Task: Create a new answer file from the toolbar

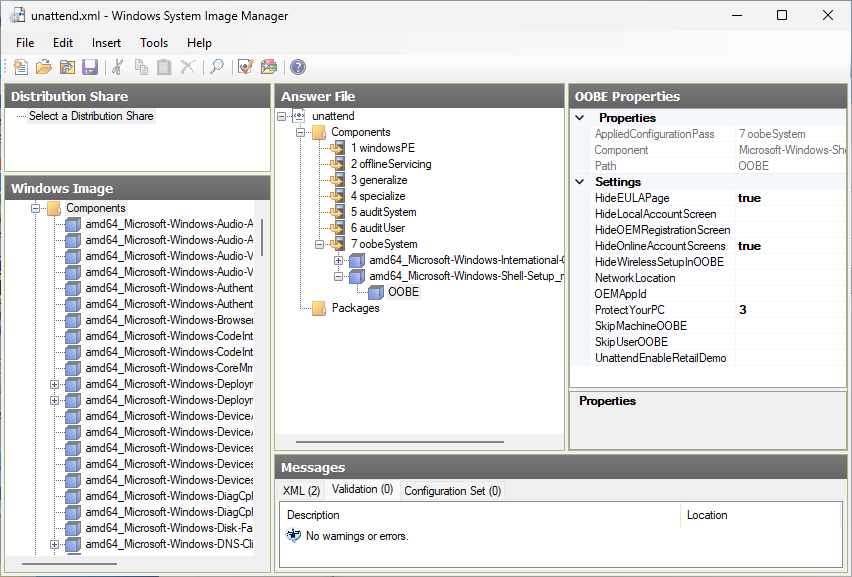Action: pyautogui.click(x=21, y=67)
